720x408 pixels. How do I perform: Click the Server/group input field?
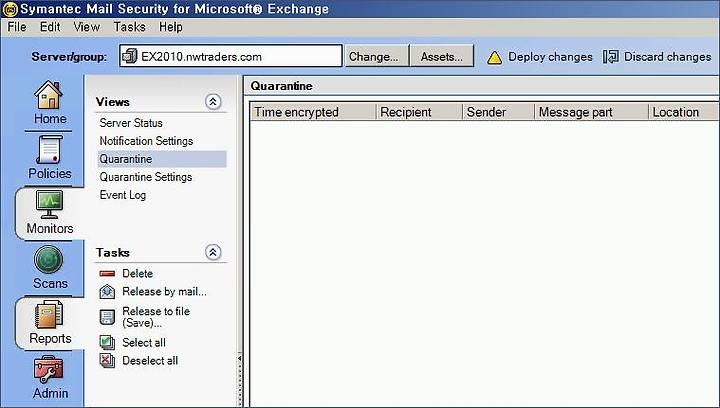231,56
